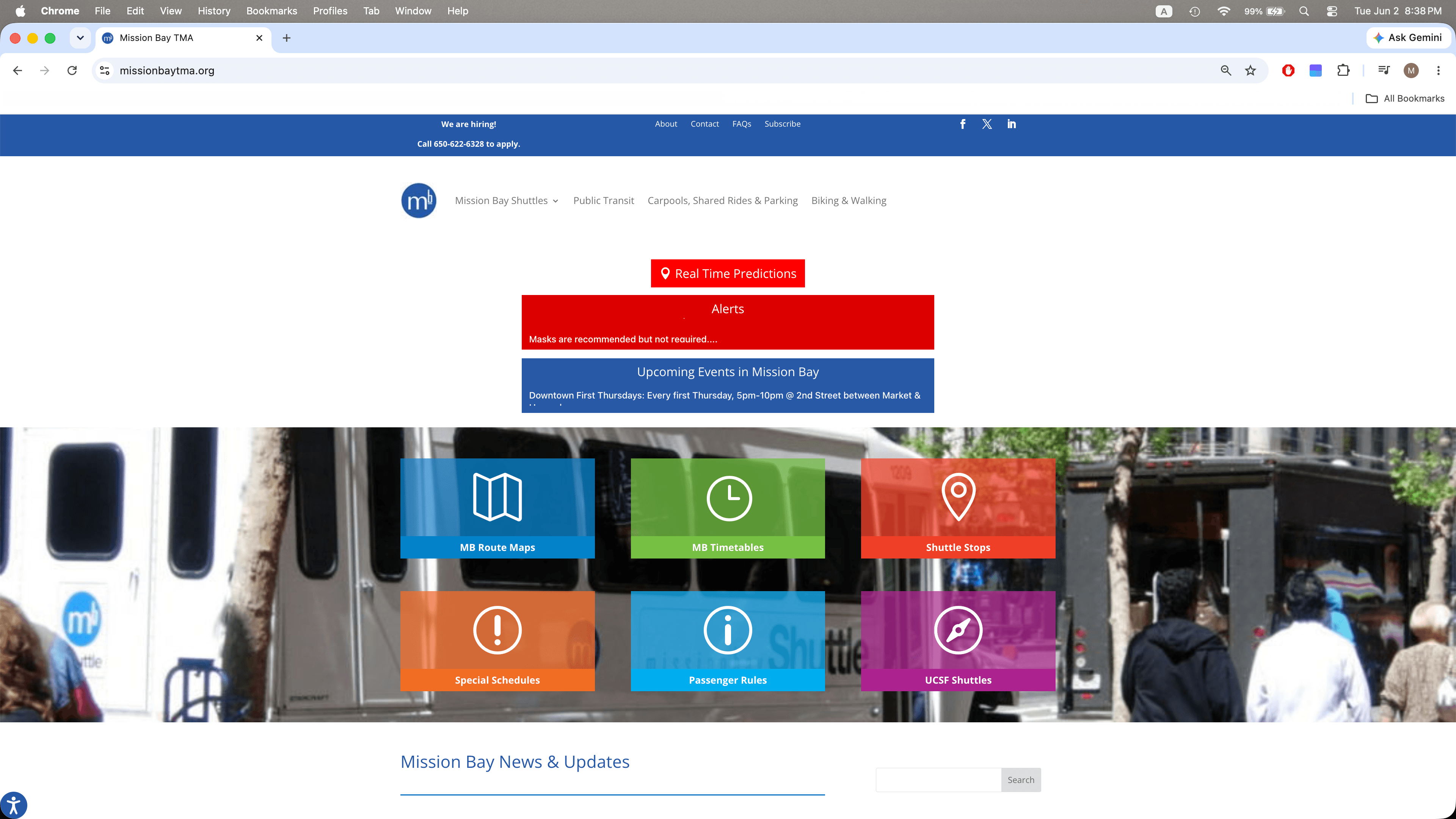Image resolution: width=1456 pixels, height=819 pixels.
Task: Open the X (Twitter) social icon
Action: [x=987, y=124]
